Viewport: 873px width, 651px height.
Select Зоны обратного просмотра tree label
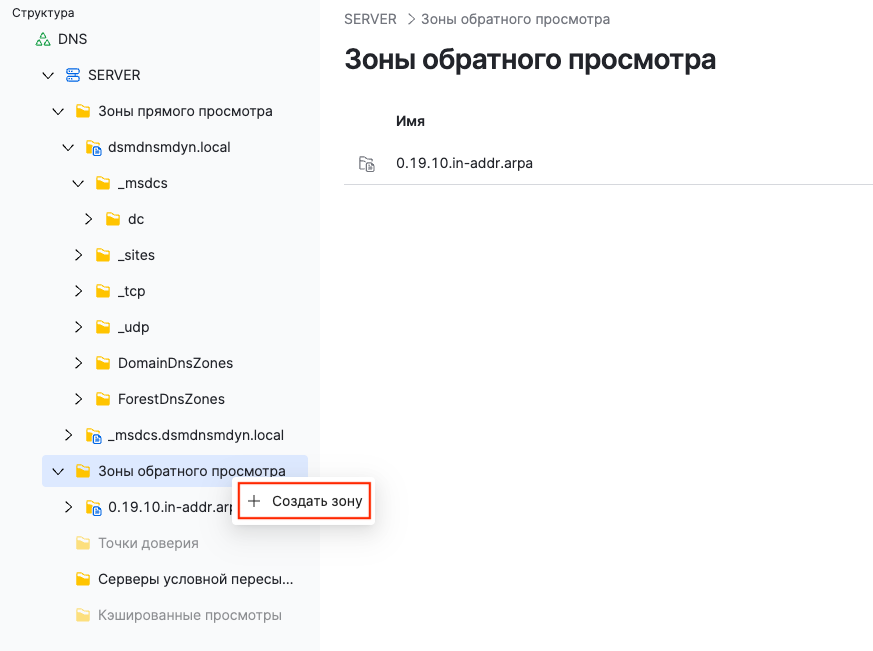pyautogui.click(x=192, y=471)
